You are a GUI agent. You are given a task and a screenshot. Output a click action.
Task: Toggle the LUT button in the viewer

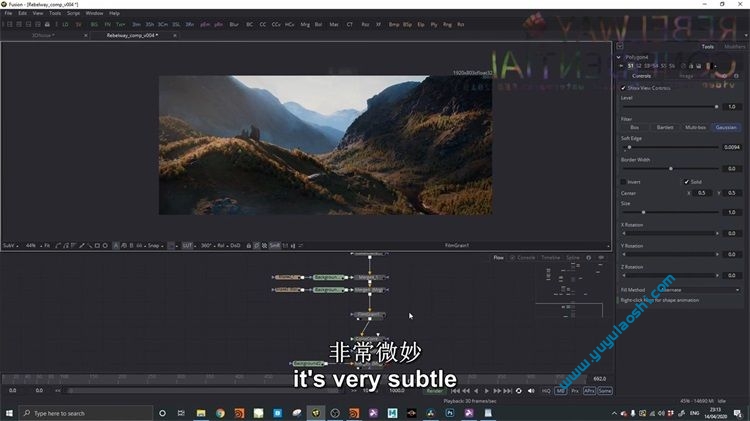click(x=187, y=245)
